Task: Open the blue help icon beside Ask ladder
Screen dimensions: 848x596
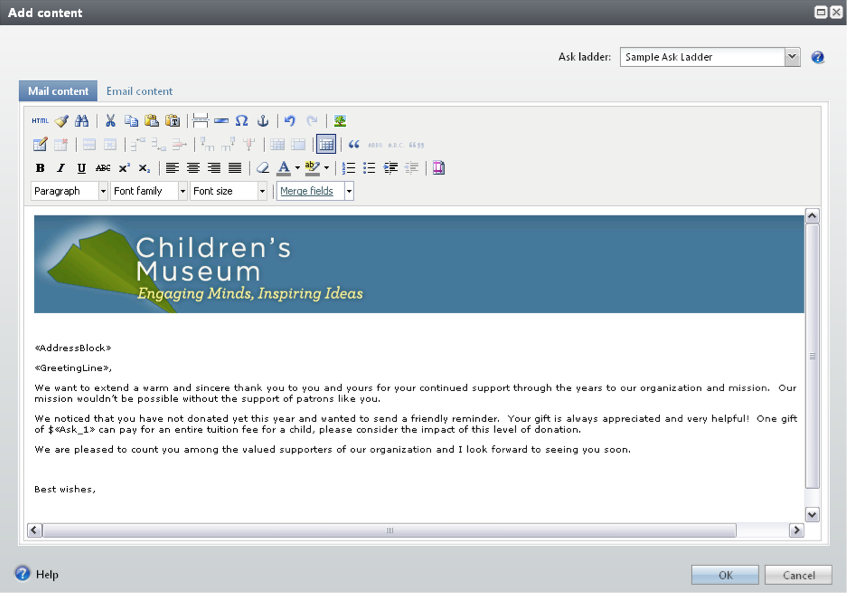Action: tap(818, 57)
